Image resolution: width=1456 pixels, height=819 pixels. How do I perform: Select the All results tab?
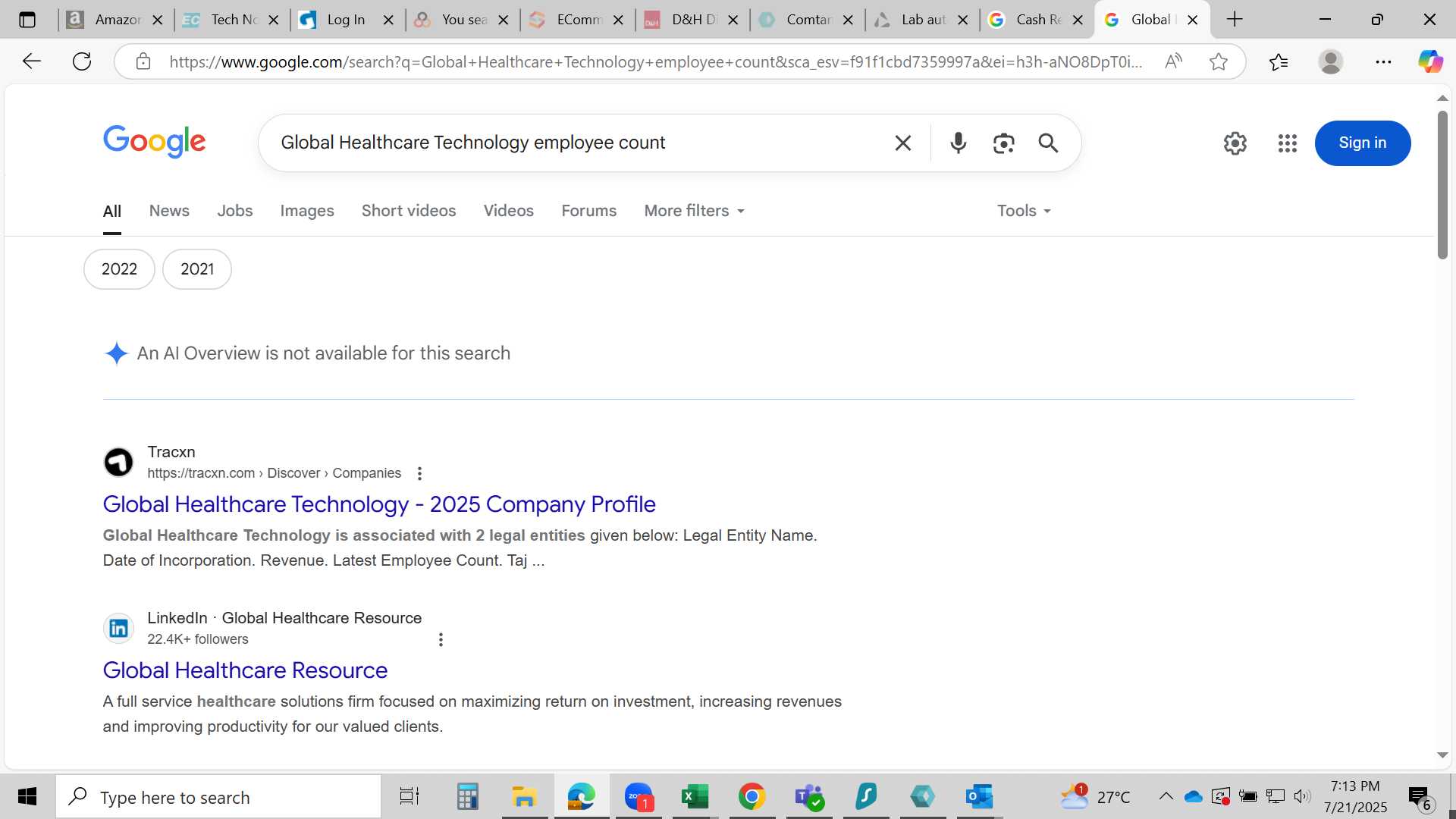[x=112, y=211]
